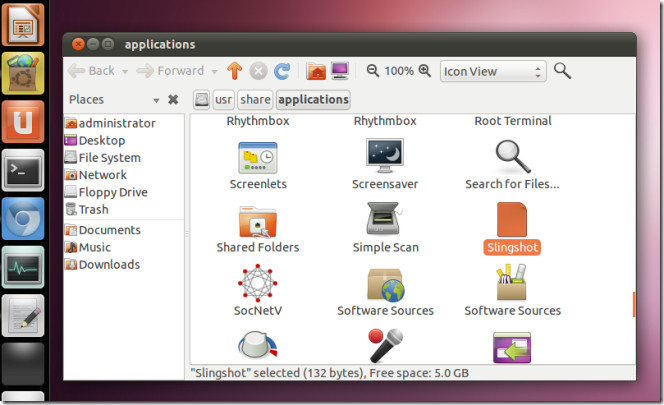Viewport: 664px width, 405px height.
Task: Launch Ubuntu Software Center from dock
Action: 23,74
